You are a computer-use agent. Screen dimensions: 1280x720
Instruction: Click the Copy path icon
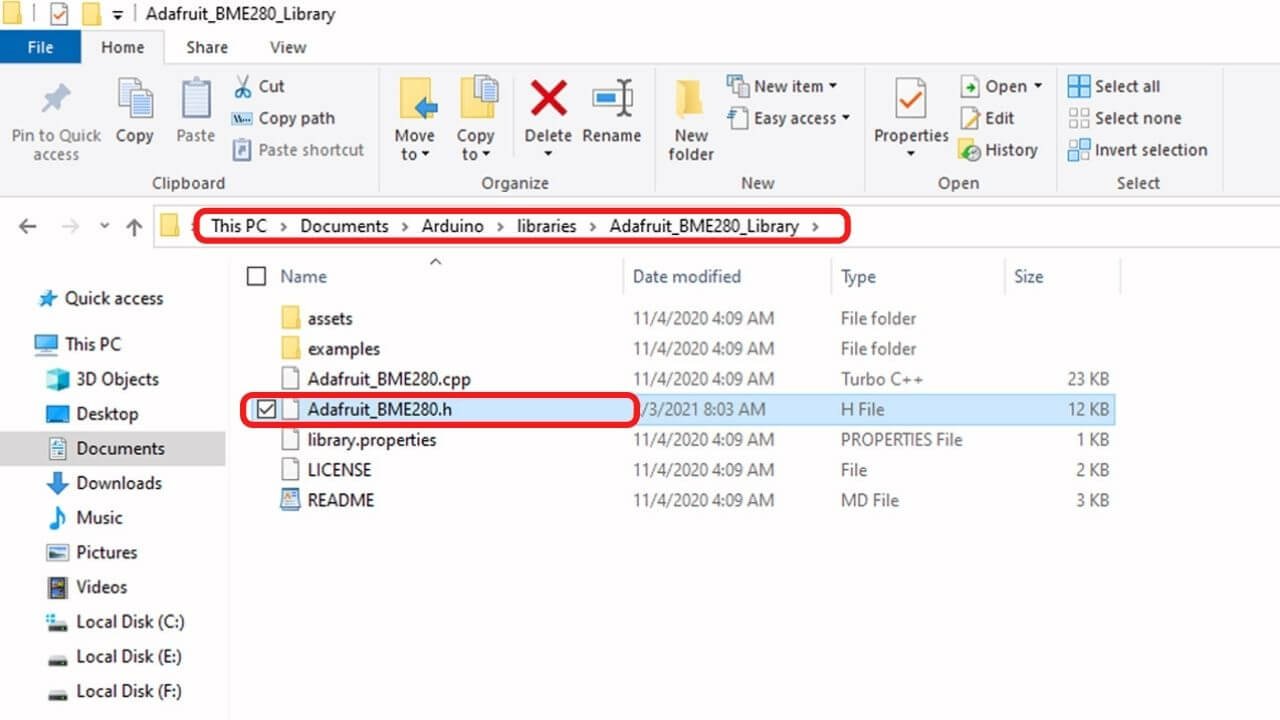[243, 118]
